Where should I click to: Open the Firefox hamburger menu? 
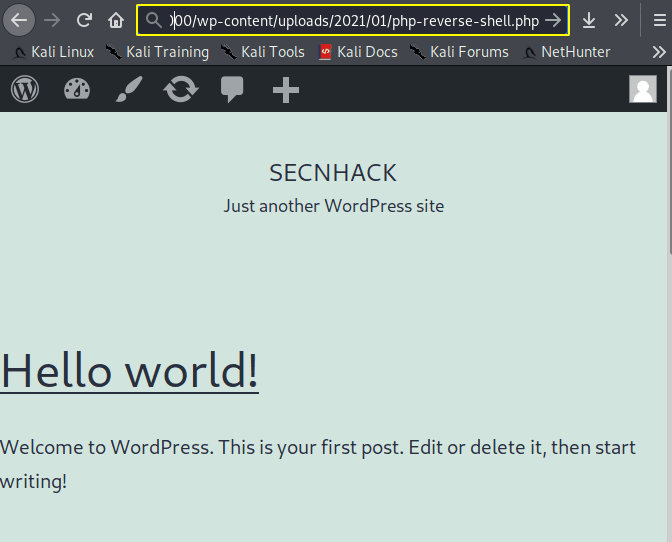point(660,20)
